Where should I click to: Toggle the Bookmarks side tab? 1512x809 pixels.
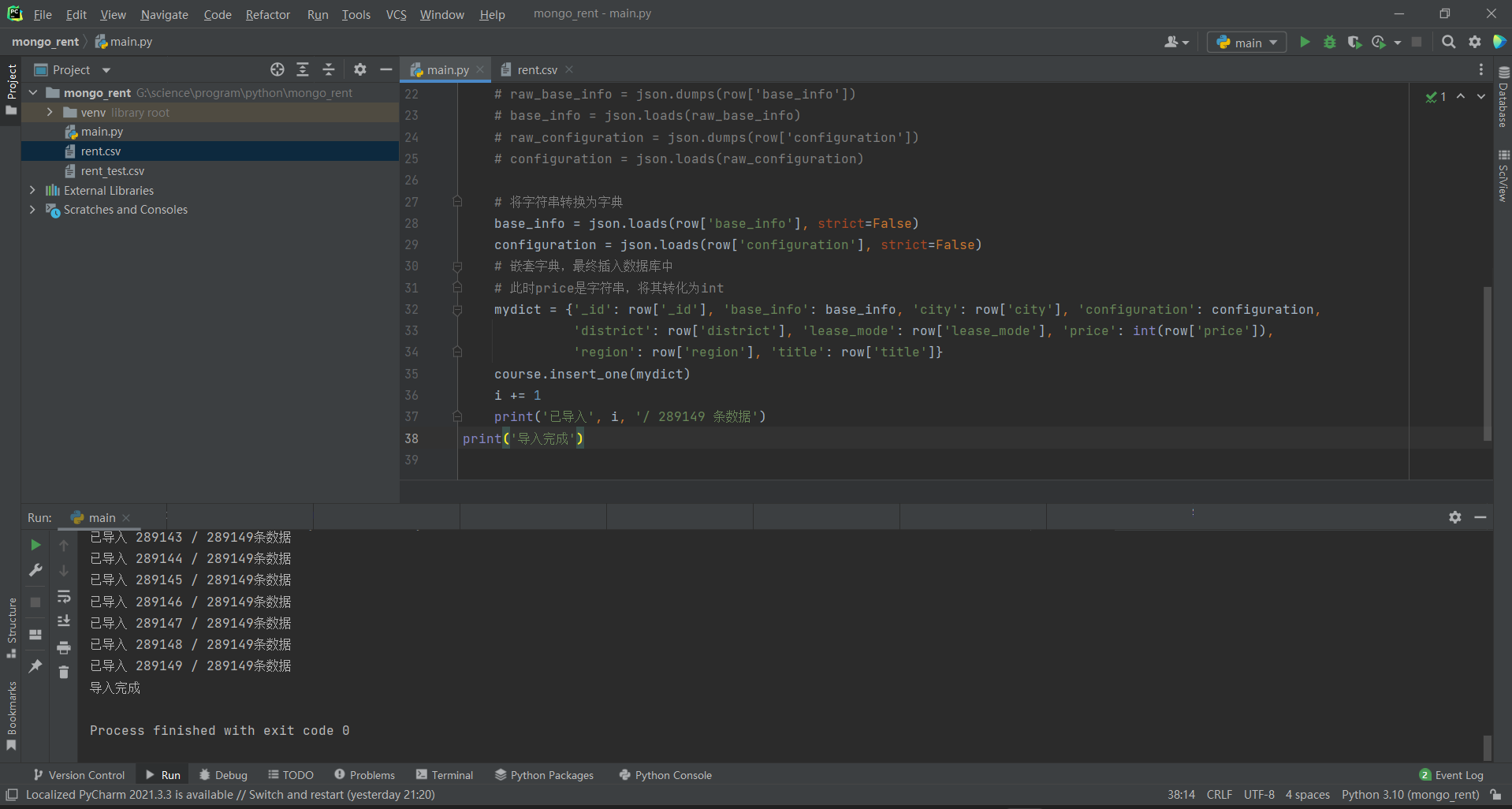(11, 716)
